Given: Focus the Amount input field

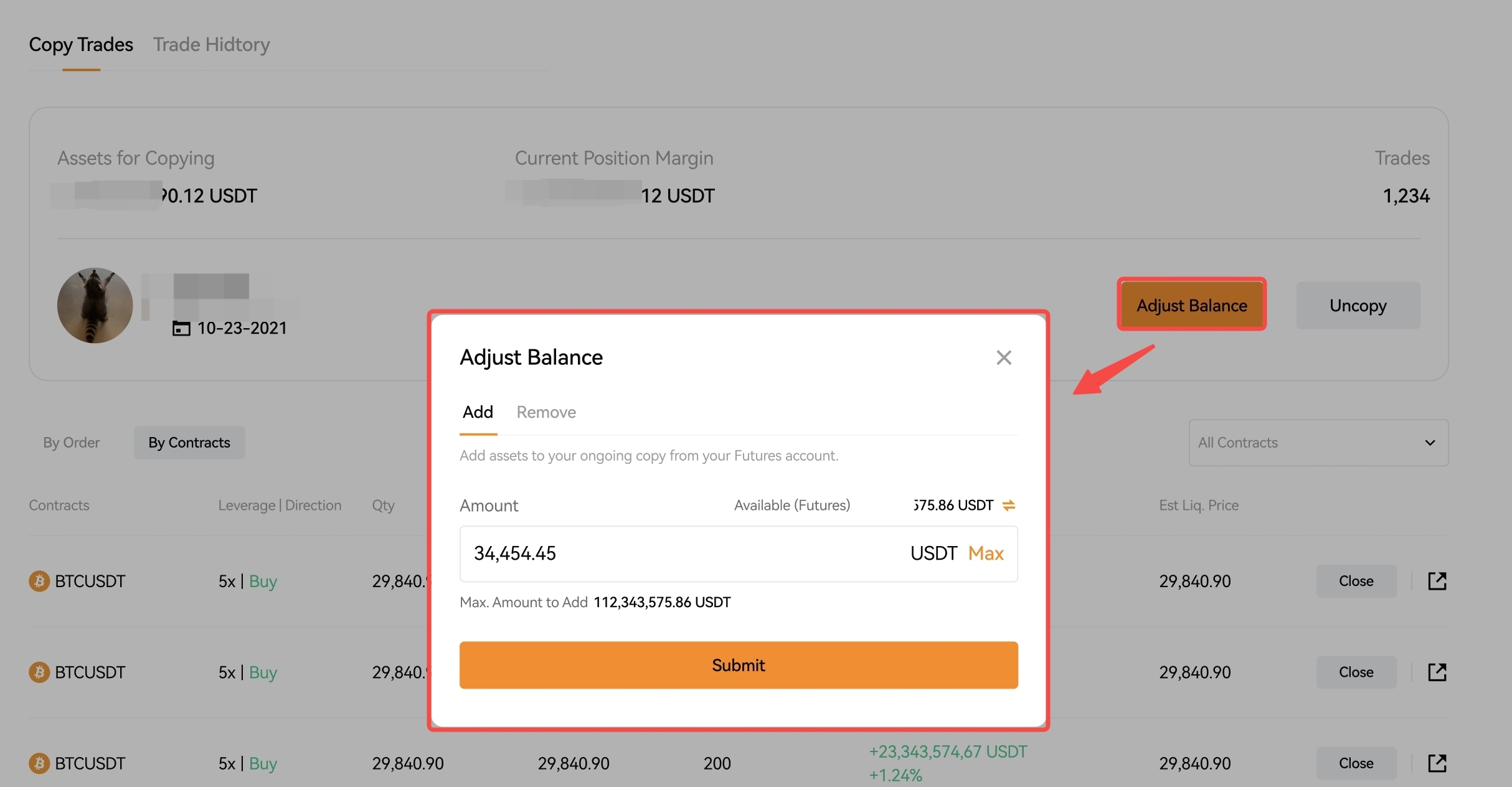Looking at the screenshot, I should 739,554.
